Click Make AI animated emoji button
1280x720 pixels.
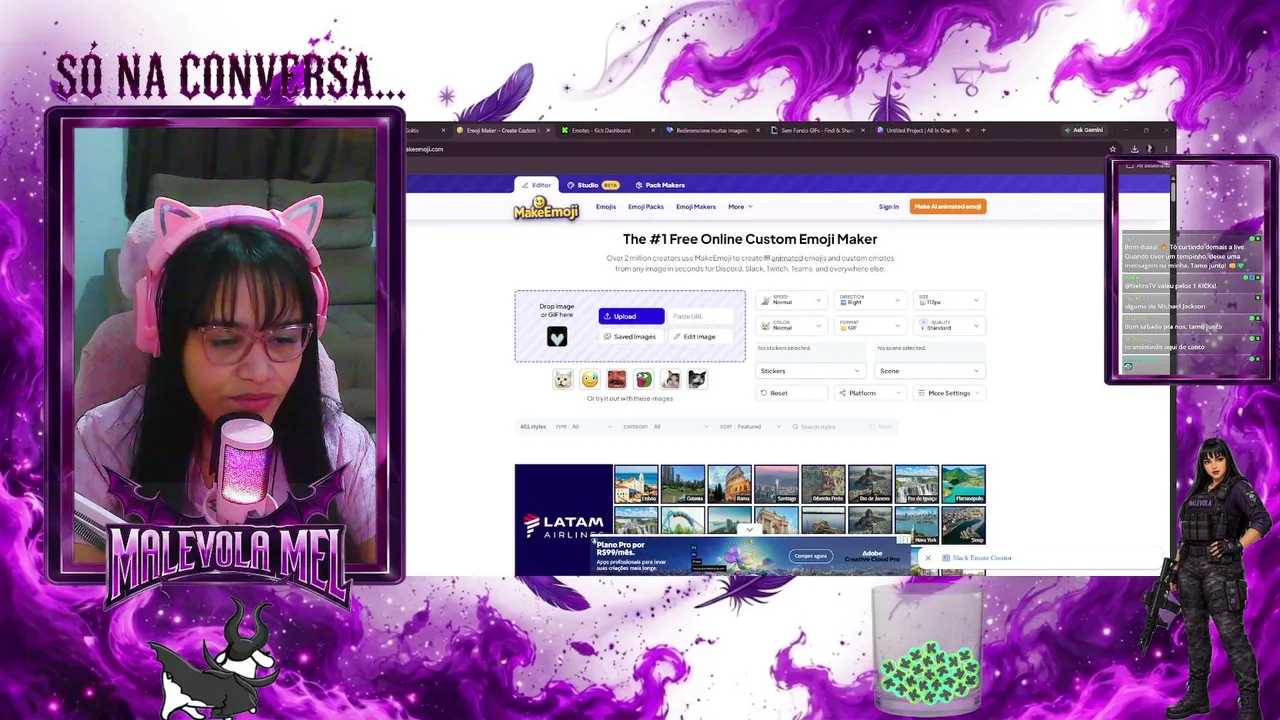948,207
